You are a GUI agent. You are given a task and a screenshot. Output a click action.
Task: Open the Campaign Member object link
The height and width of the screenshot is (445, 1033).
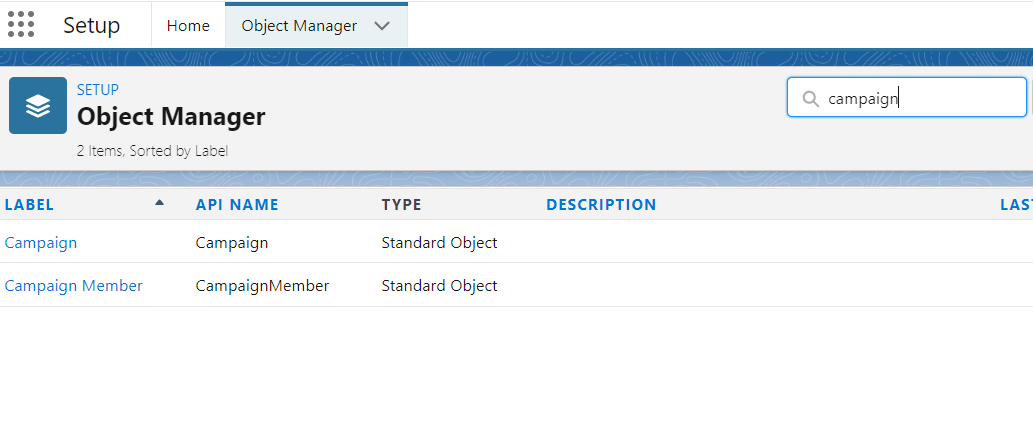73,285
